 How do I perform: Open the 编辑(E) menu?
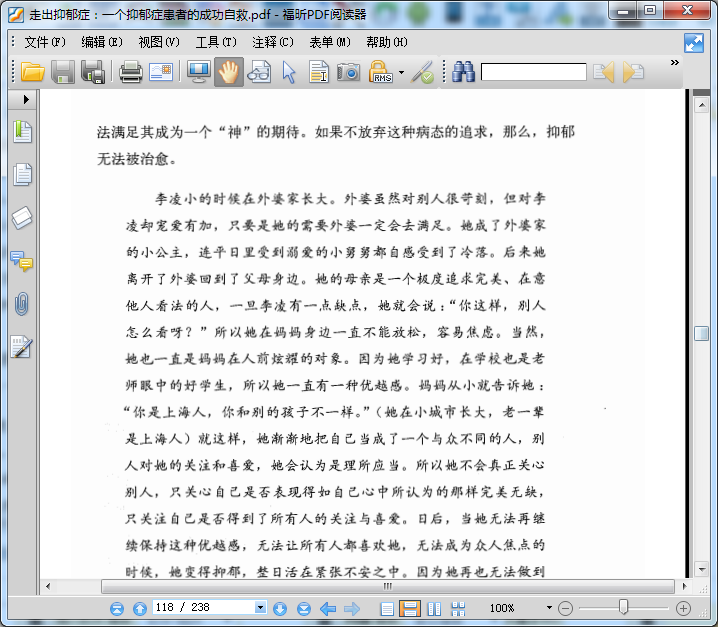coord(102,42)
